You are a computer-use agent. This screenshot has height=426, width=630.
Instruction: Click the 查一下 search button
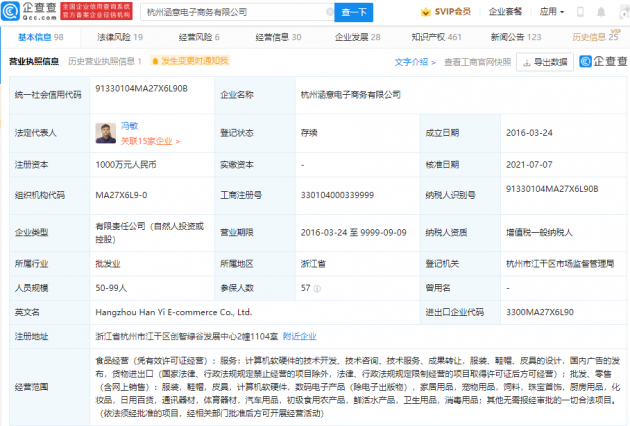pyautogui.click(x=354, y=12)
